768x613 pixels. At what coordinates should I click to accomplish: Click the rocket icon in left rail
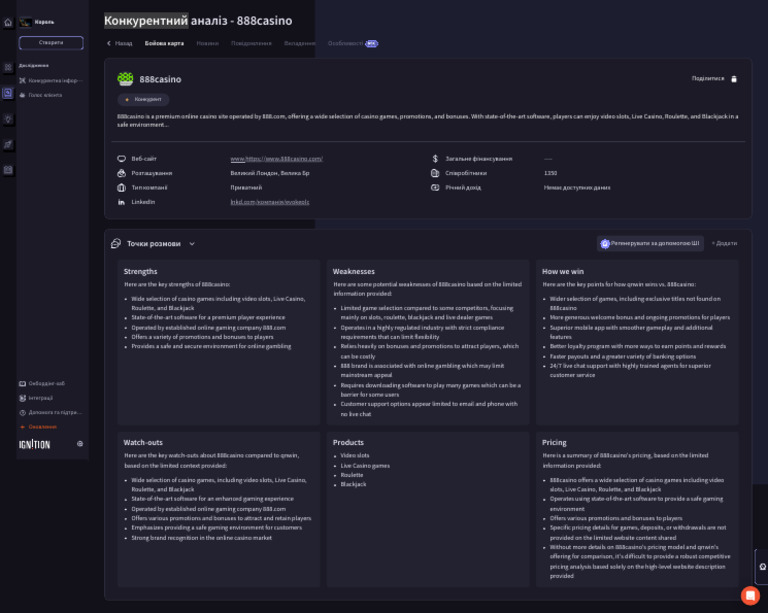pos(8,144)
